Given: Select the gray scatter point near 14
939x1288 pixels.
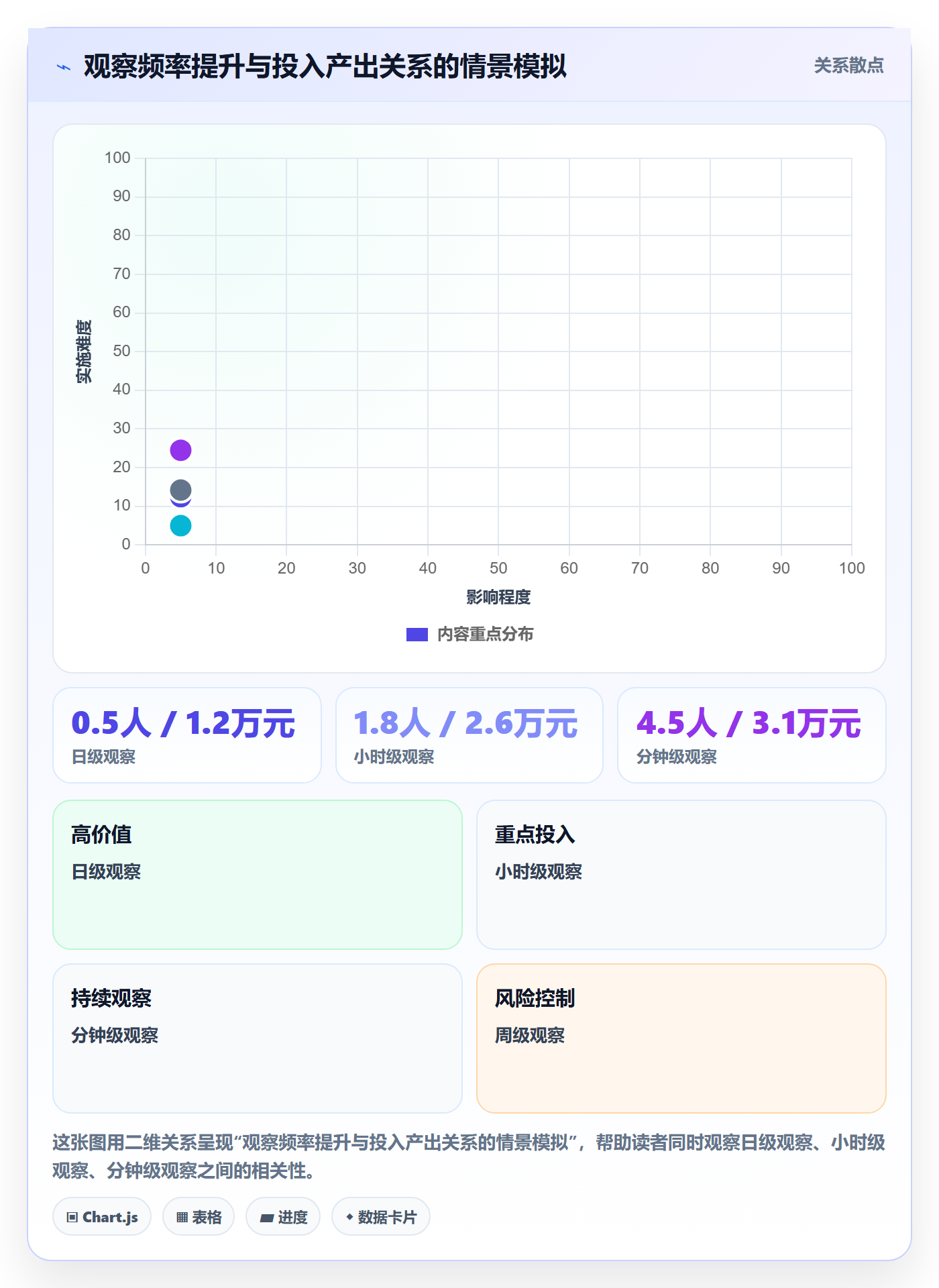Looking at the screenshot, I should coord(180,490).
